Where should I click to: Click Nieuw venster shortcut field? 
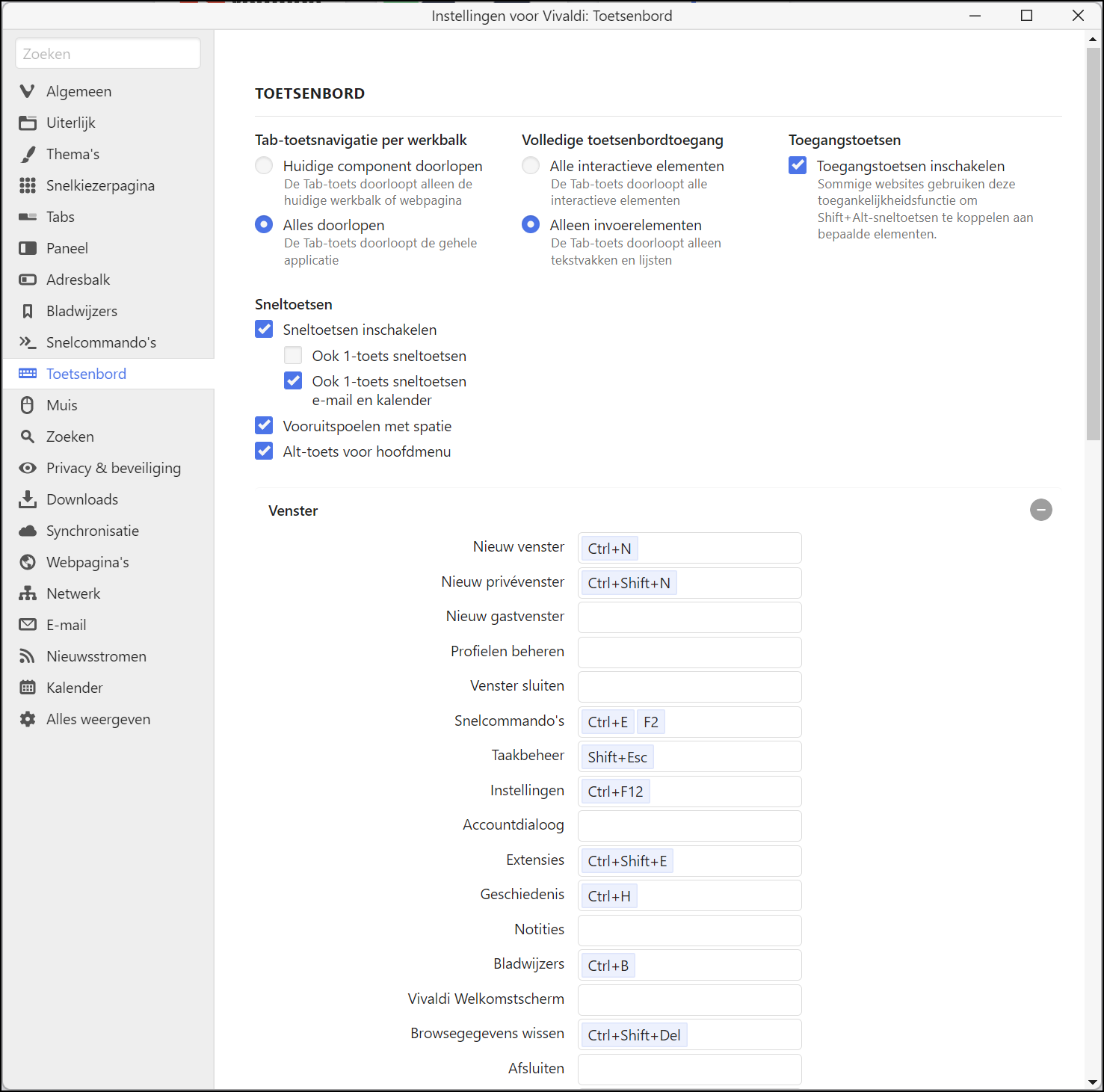(x=689, y=548)
